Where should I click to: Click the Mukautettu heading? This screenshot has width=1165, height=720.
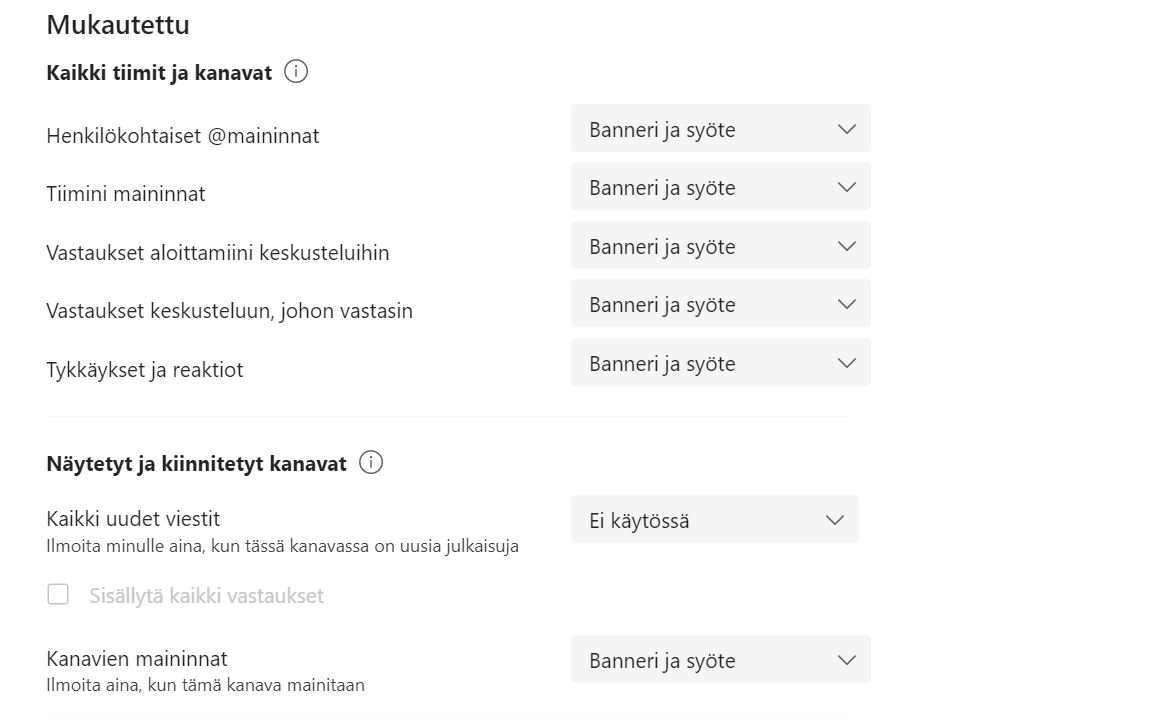(118, 25)
